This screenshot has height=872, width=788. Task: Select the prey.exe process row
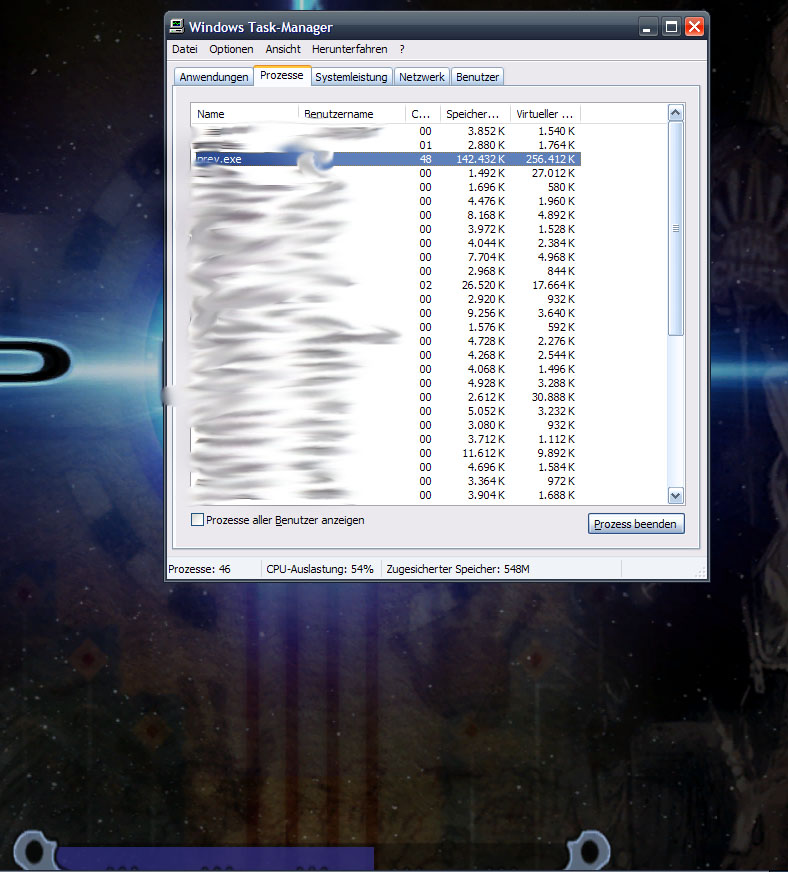pyautogui.click(x=386, y=159)
